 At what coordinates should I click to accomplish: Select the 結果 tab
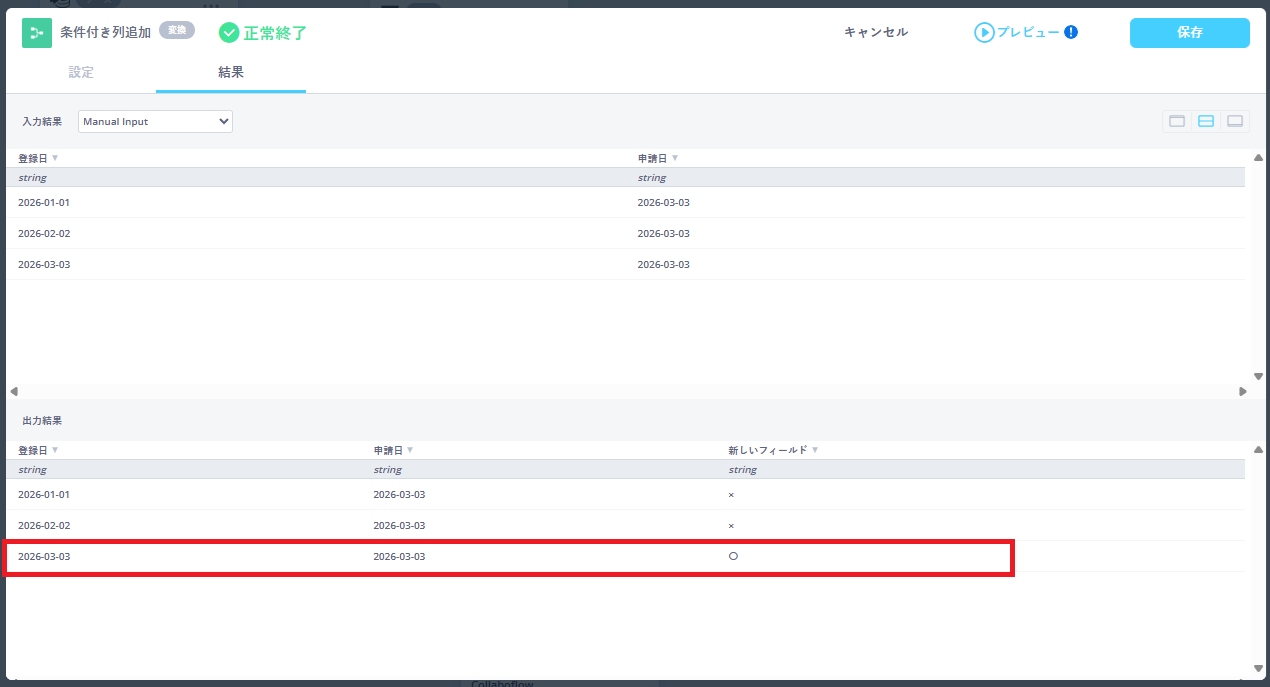click(231, 72)
